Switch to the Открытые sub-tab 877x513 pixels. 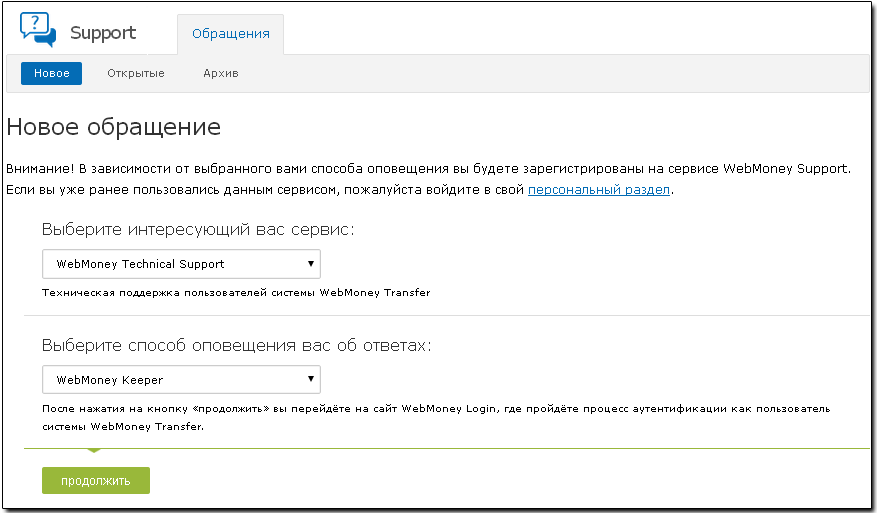(x=136, y=73)
